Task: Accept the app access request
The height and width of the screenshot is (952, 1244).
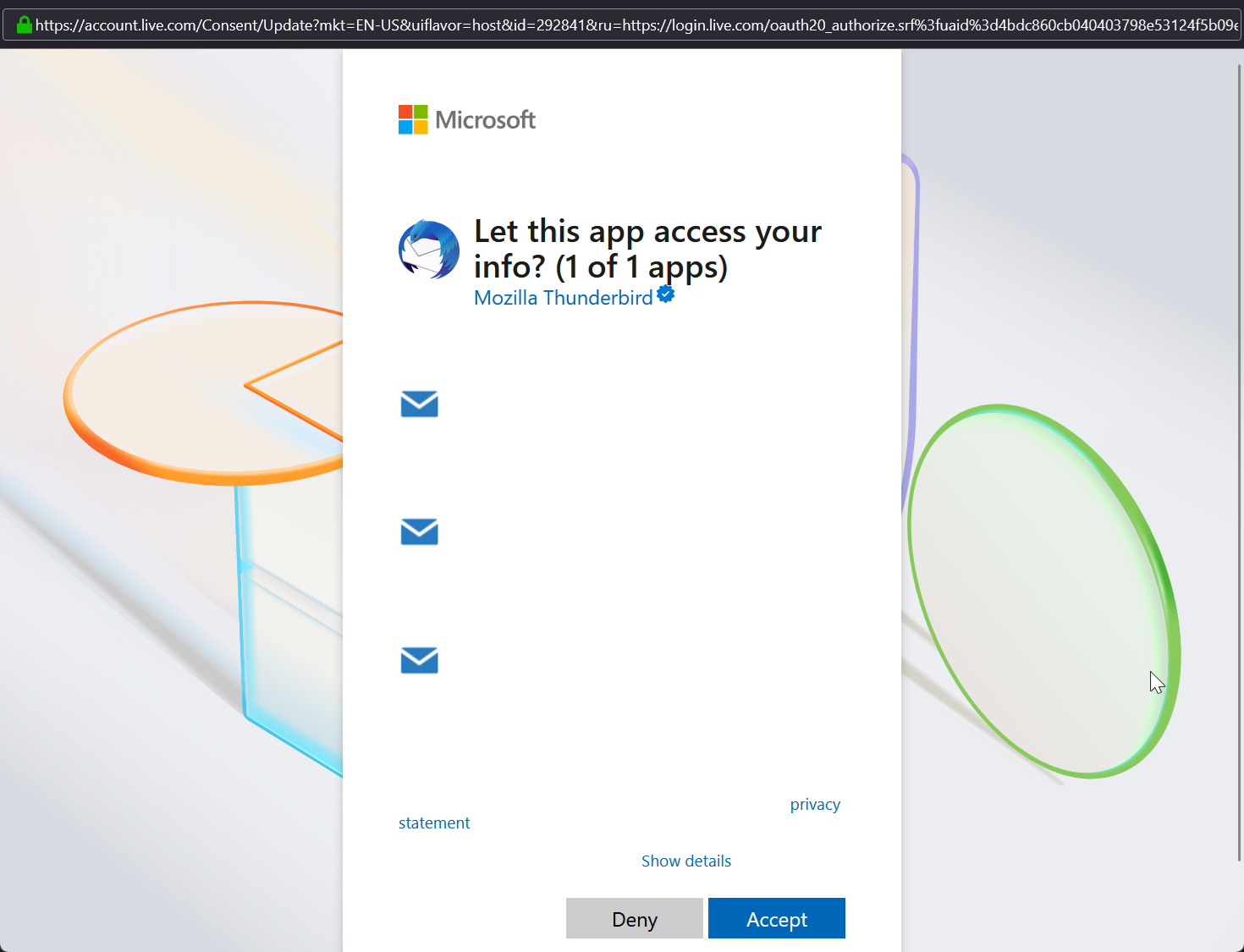Action: pyautogui.click(x=777, y=918)
